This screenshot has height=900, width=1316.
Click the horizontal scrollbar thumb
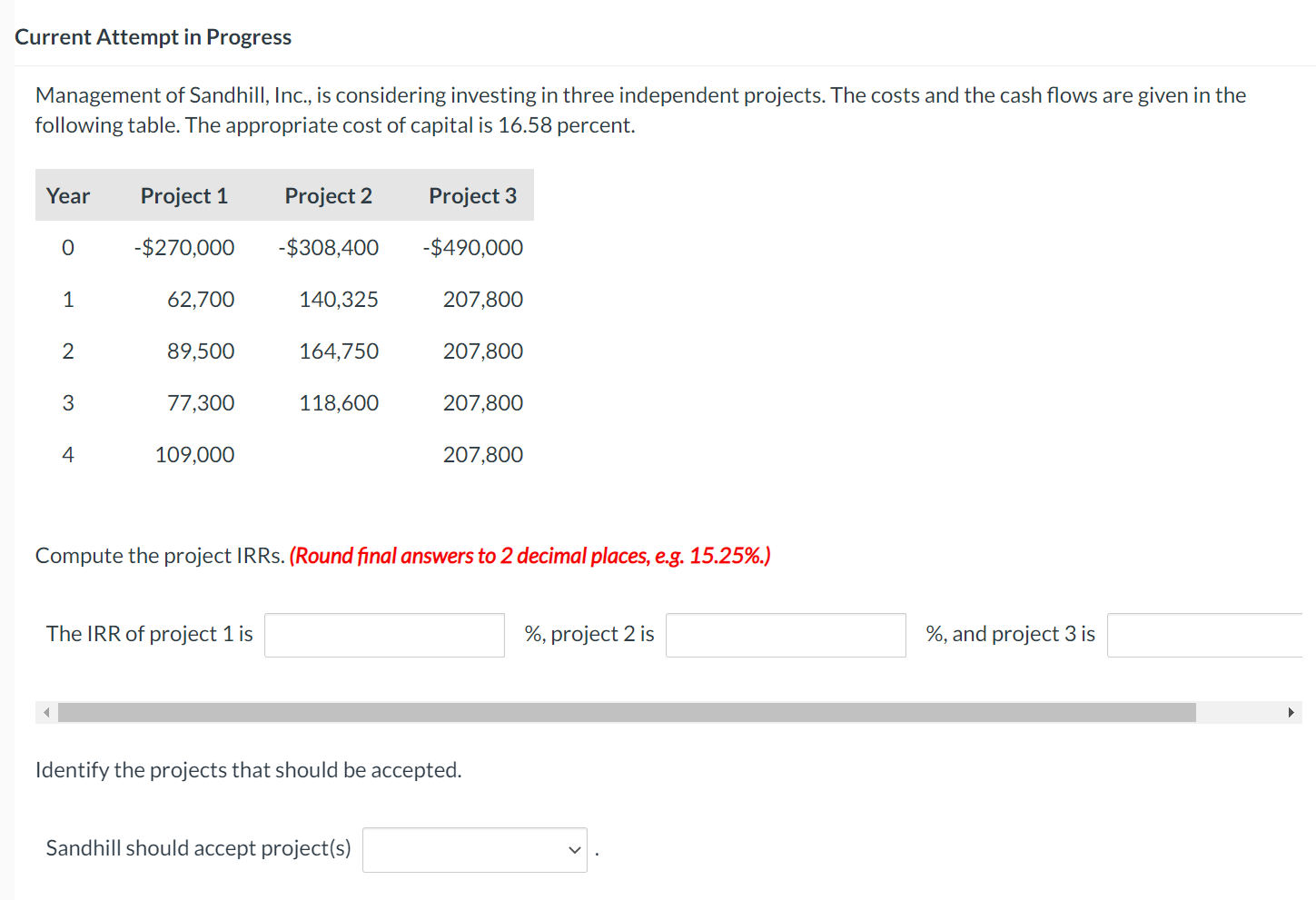627,712
